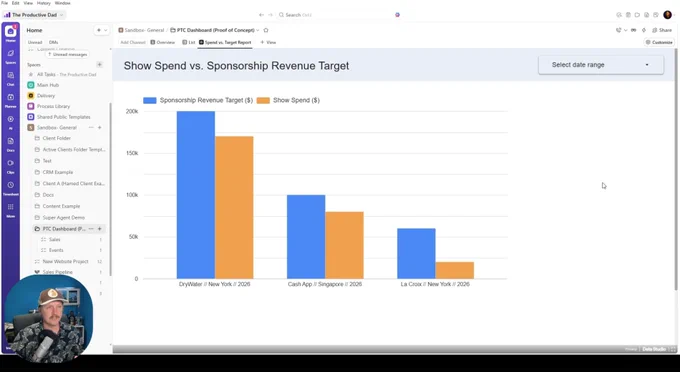Open the Window menu
This screenshot has height=372, width=680.
point(62,3)
